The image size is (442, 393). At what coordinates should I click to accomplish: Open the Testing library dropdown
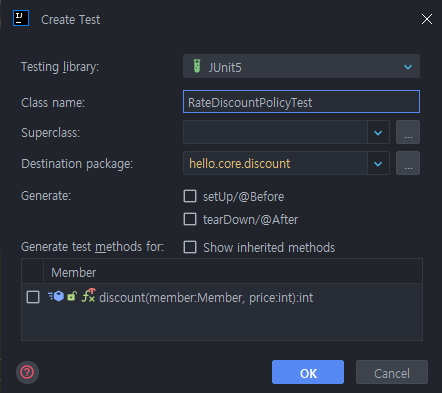(x=301, y=66)
